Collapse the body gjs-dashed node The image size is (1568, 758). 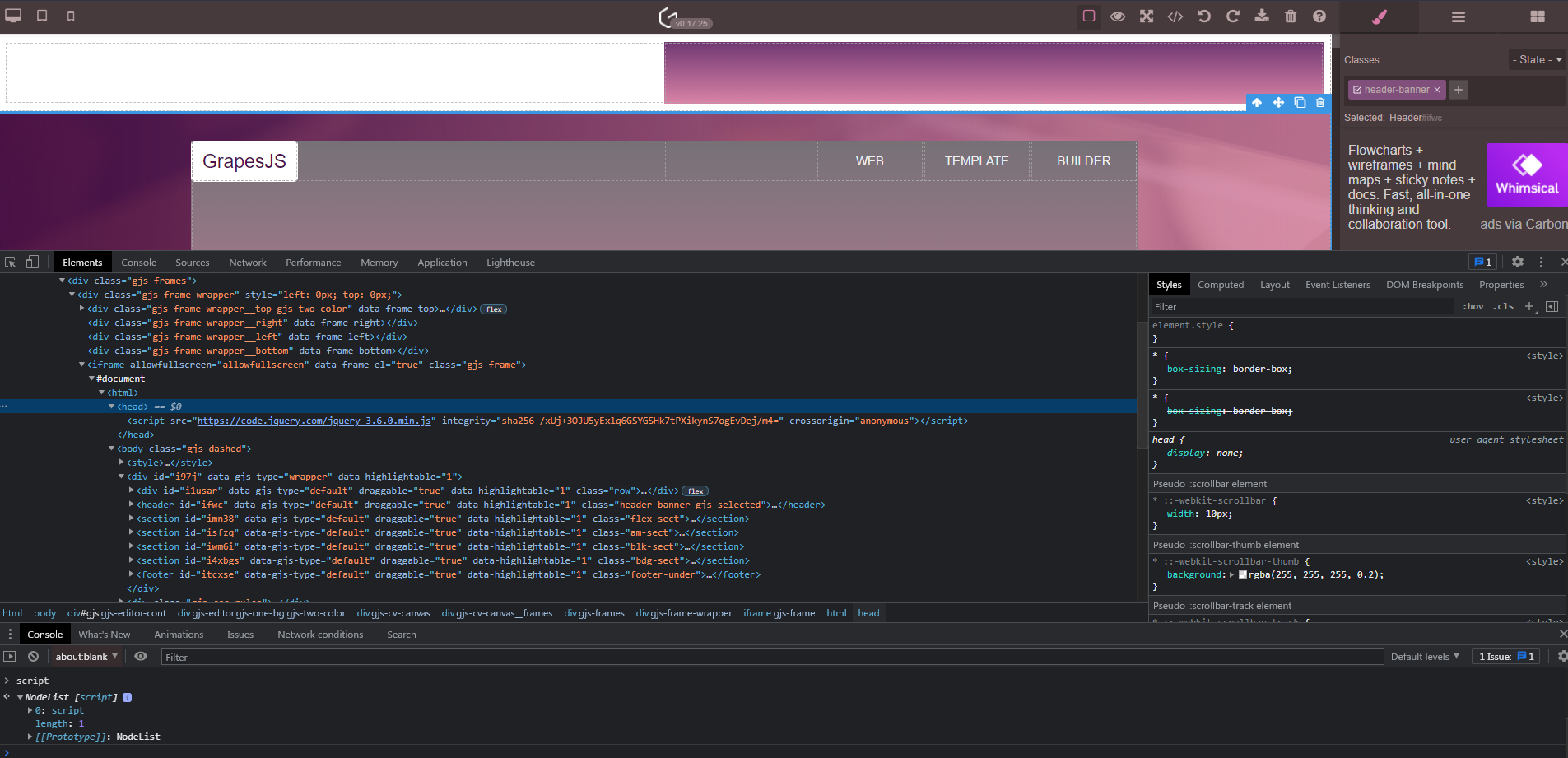(111, 449)
